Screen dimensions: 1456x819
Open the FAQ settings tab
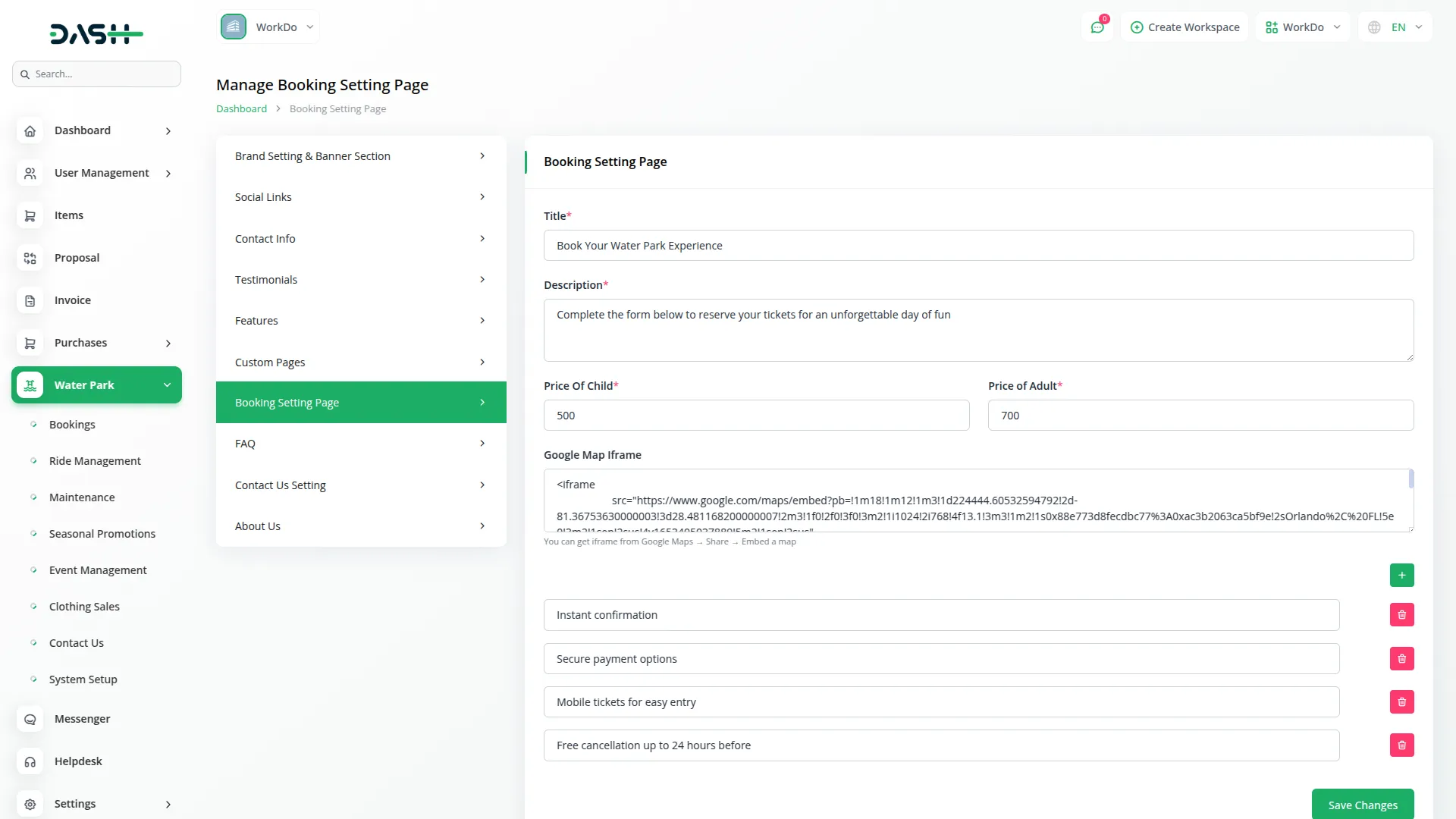[x=361, y=444]
